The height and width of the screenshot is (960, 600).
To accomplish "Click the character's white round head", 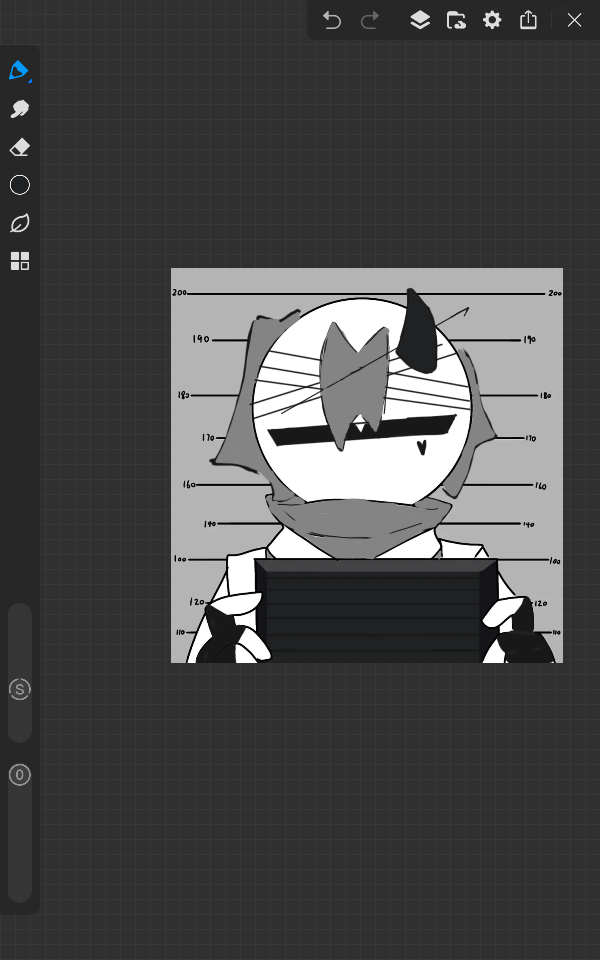I will coord(300,460).
